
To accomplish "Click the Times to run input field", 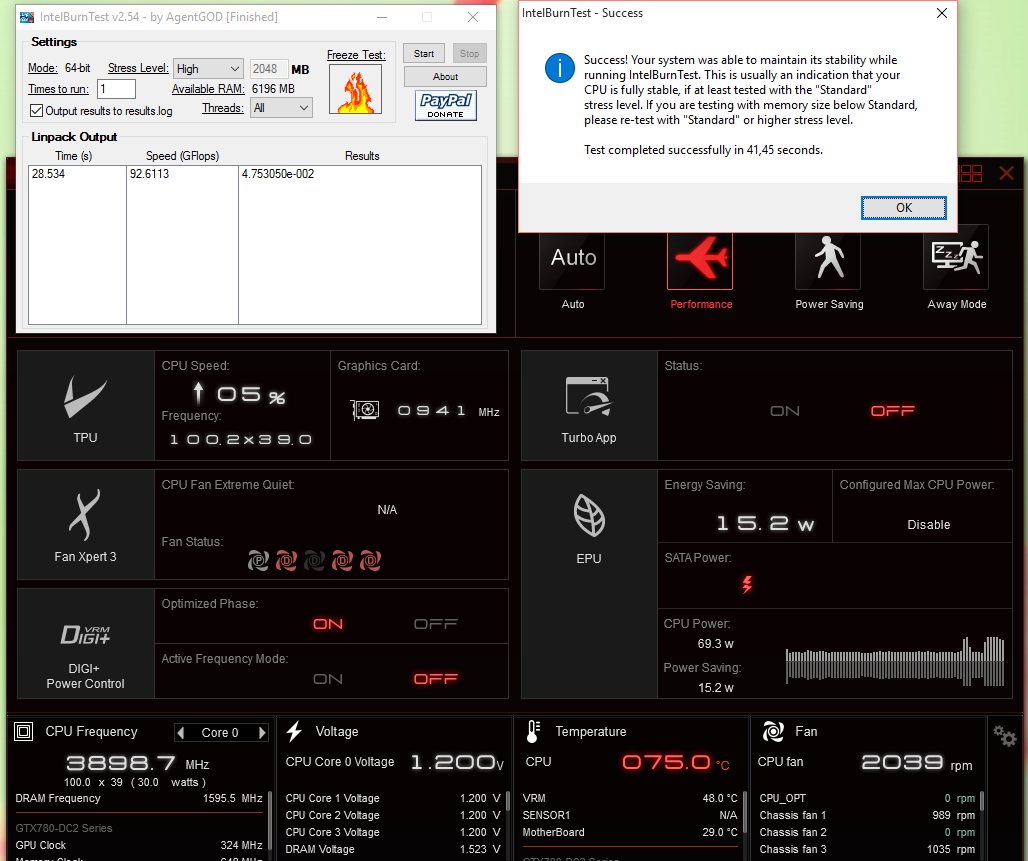I will click(x=116, y=89).
